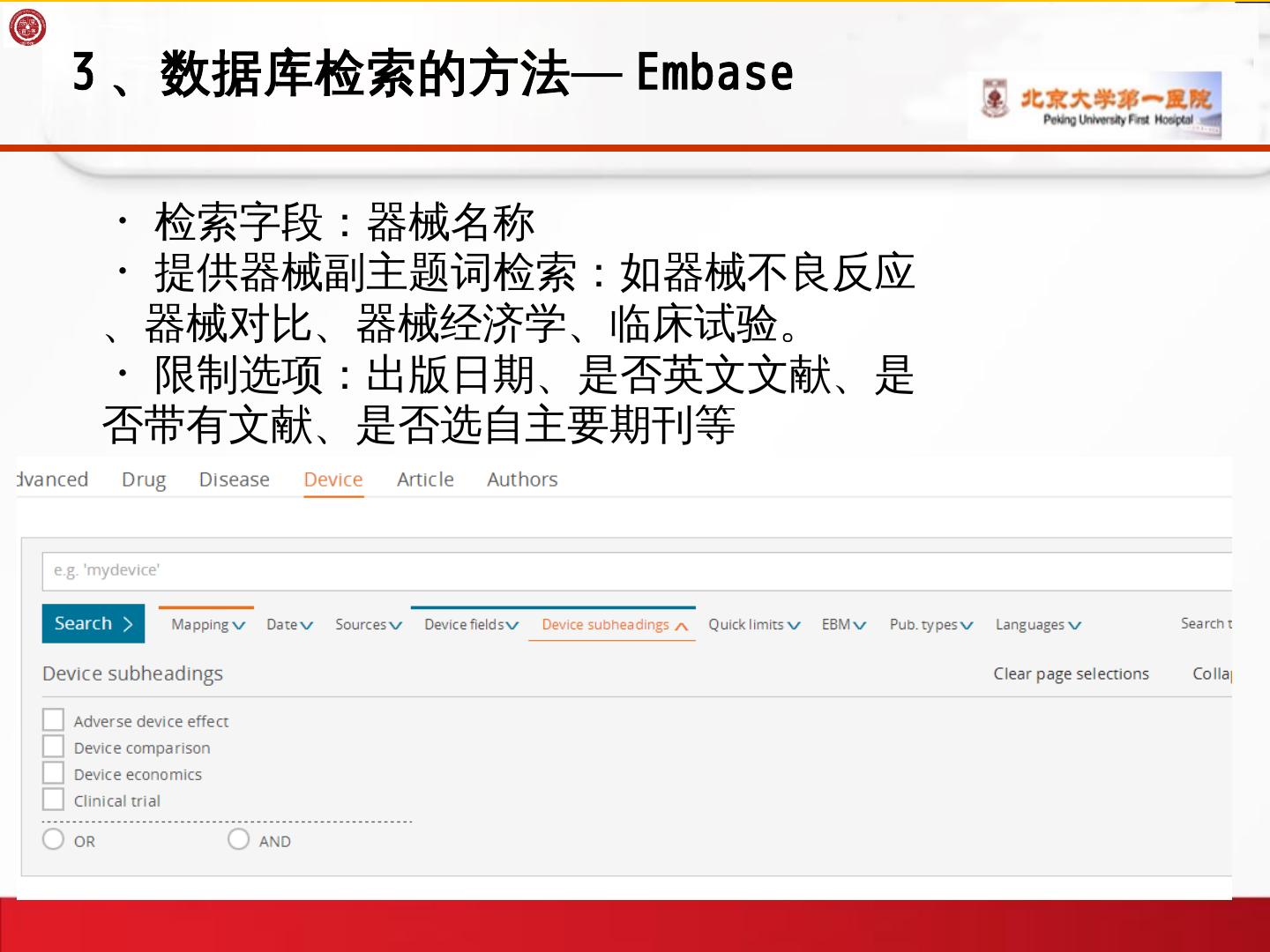This screenshot has width=1270, height=952.
Task: Click the bullet text '检索字段：器械名称'
Action: click(x=345, y=221)
